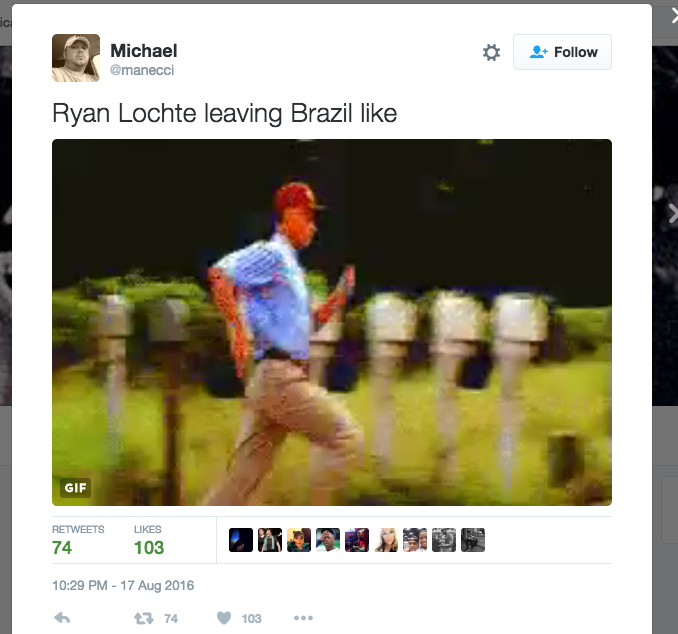Open Michael's profile picture
Viewport: 678px width, 634px height.
[x=76, y=58]
